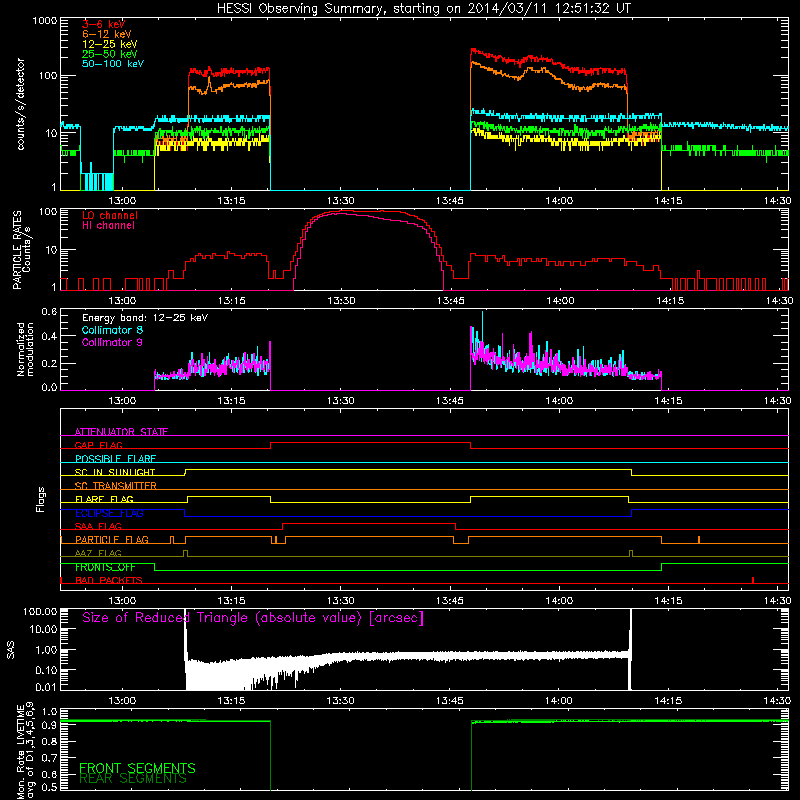The image size is (800, 800).
Task: Click the 13:45 tick label under modulation plot
Action: pos(450,401)
